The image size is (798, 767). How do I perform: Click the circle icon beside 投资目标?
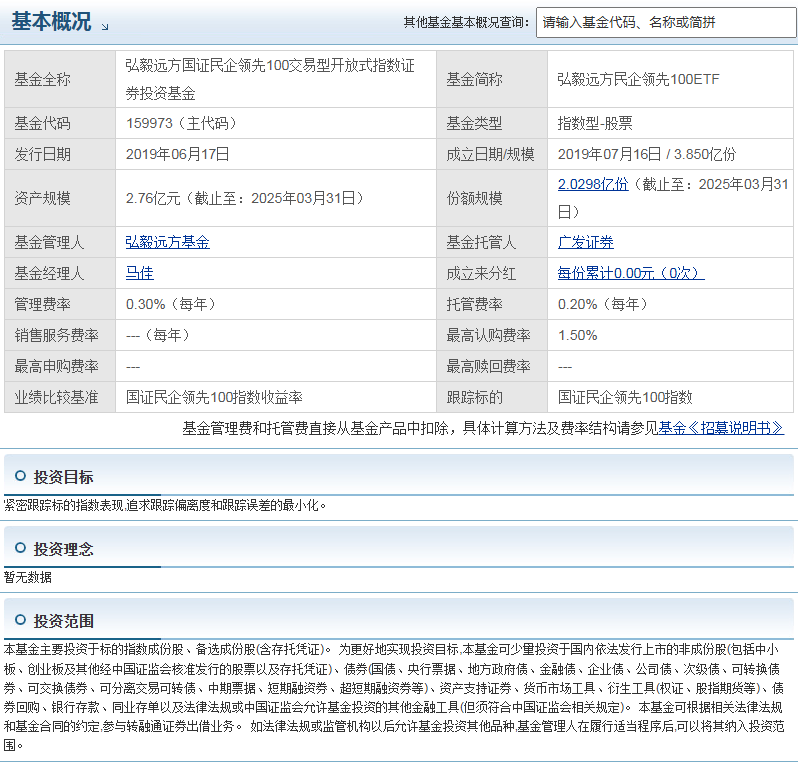pos(20,476)
